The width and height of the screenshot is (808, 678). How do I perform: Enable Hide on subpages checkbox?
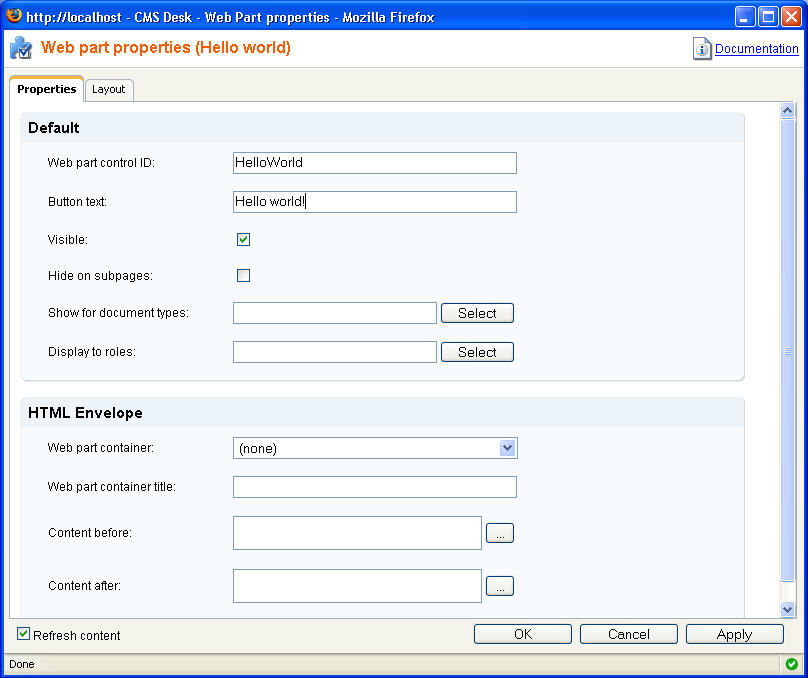(243, 276)
